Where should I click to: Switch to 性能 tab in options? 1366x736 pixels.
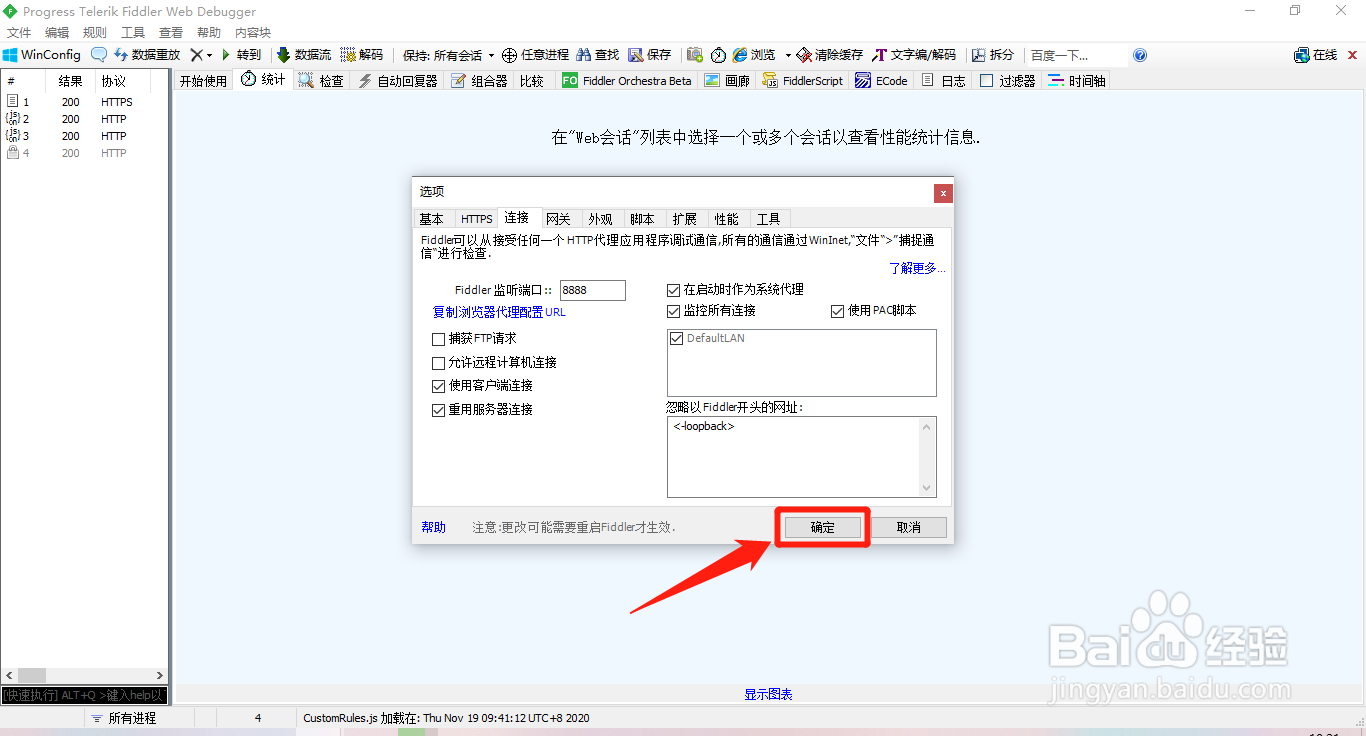(727, 219)
